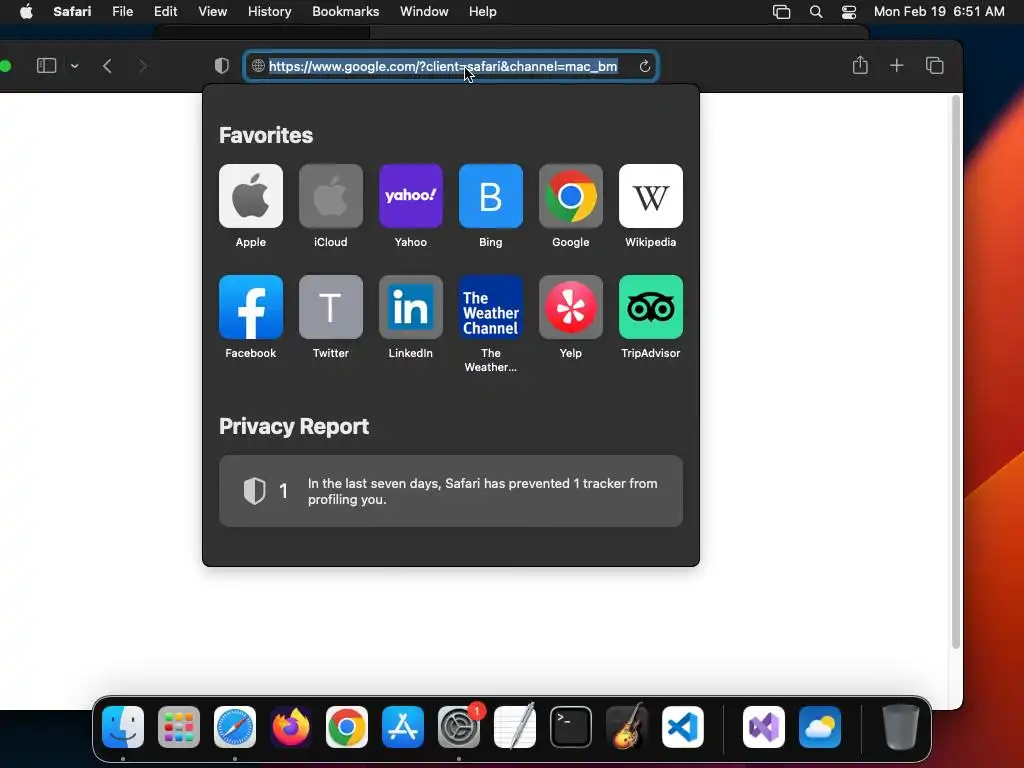Screen dimensions: 1024x768
Task: Launch Visual Studio from the Dock
Action: point(764,727)
